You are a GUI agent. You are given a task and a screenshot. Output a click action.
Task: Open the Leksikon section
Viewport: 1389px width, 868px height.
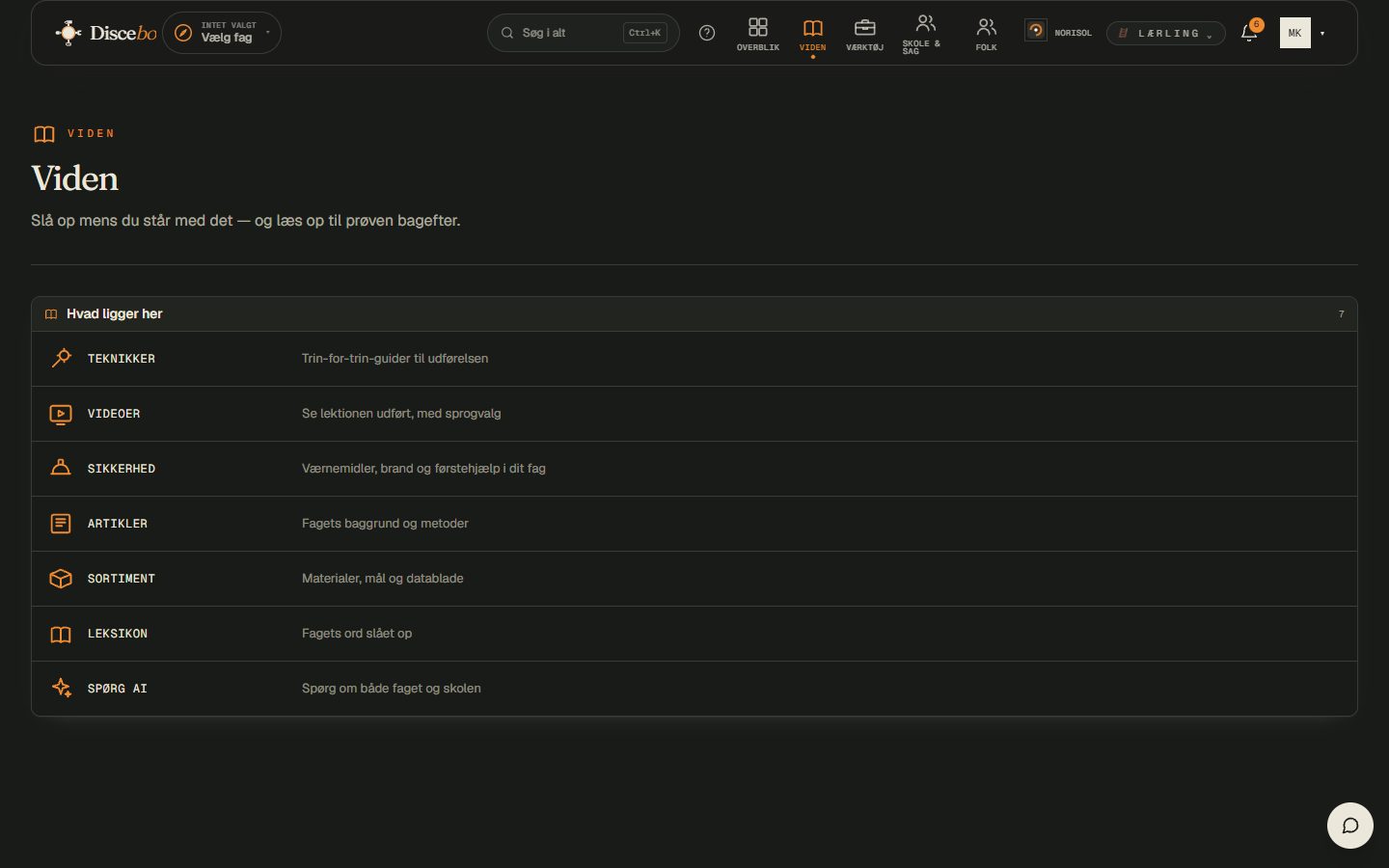point(694,634)
